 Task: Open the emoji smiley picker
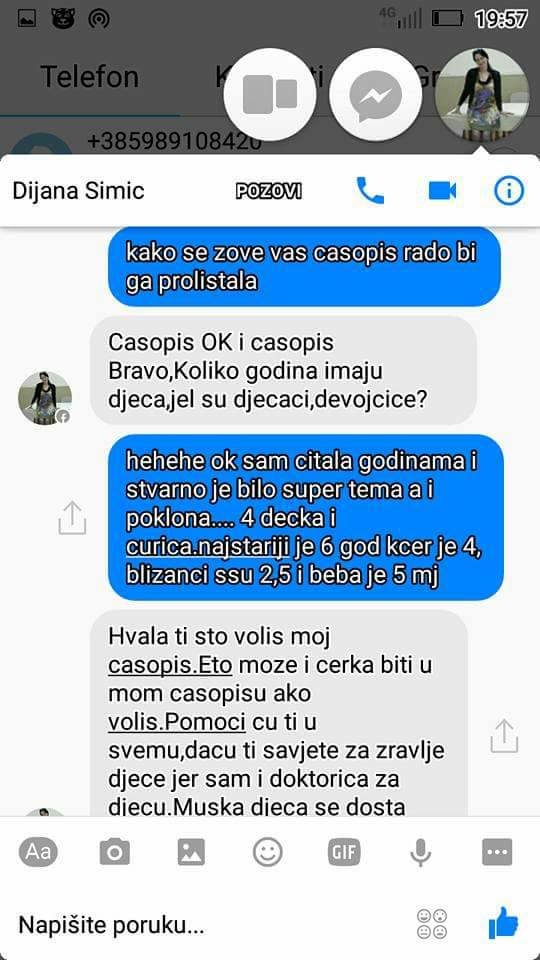point(268,852)
